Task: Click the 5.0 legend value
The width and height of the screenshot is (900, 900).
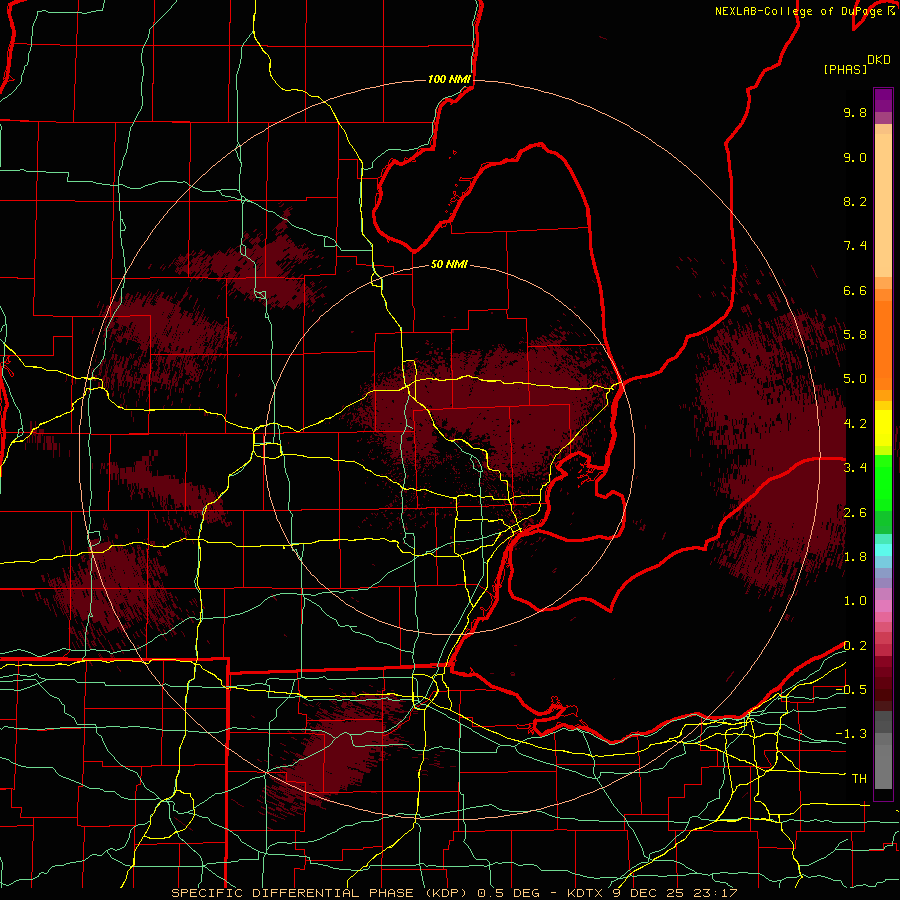Action: [855, 379]
